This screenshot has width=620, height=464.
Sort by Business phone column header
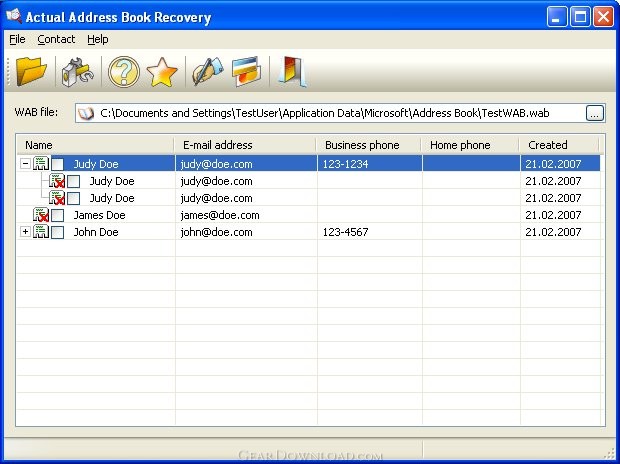[369, 145]
